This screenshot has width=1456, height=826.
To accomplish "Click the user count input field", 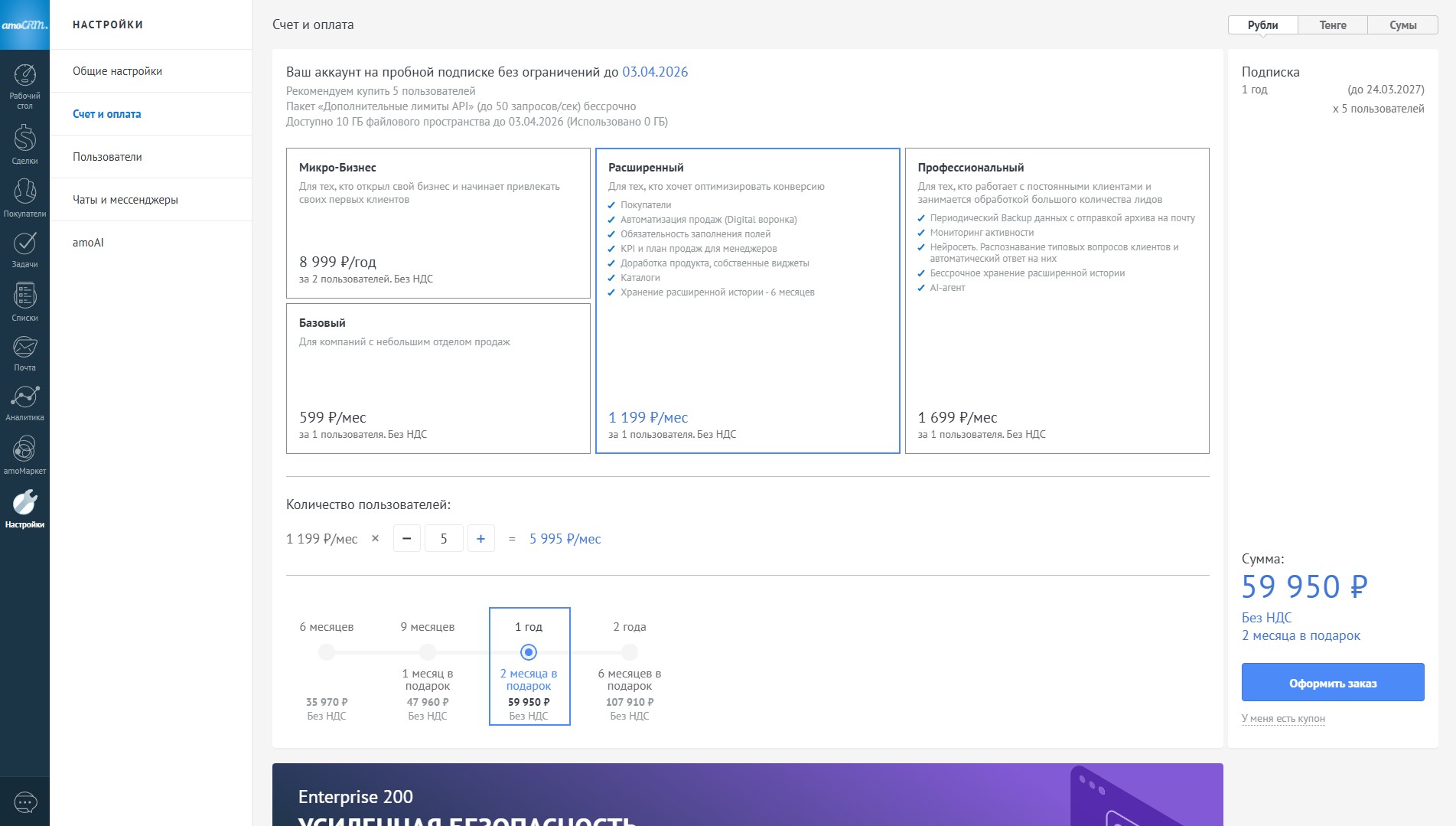I will (444, 539).
